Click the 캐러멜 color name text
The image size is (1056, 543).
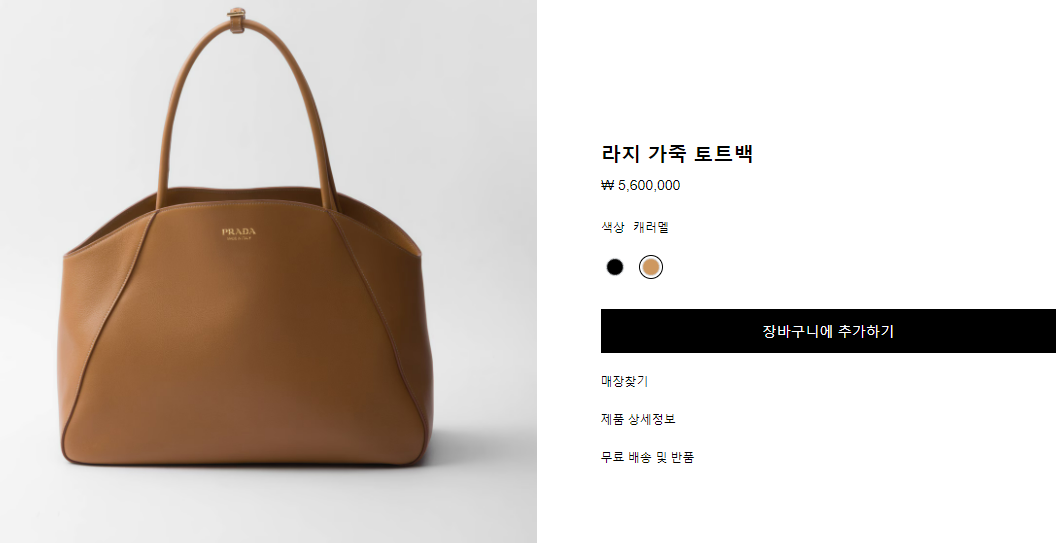click(651, 227)
